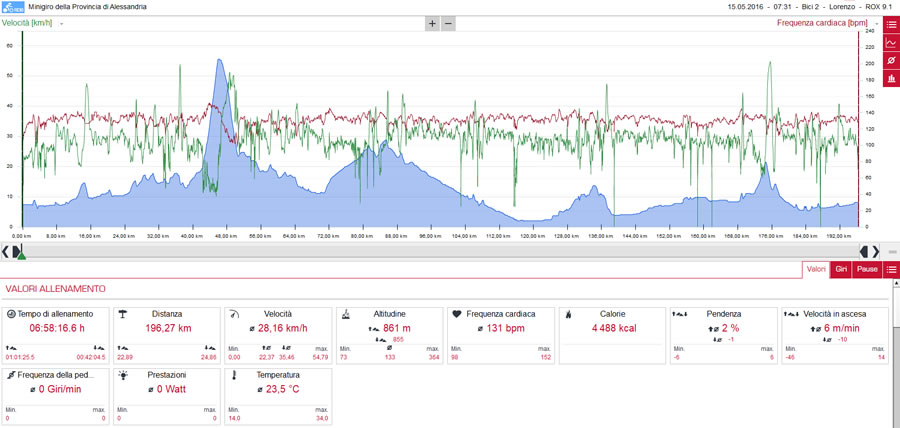The width and height of the screenshot is (900, 428).
Task: Click the mountain icon on Altitudine card
Action: [346, 314]
